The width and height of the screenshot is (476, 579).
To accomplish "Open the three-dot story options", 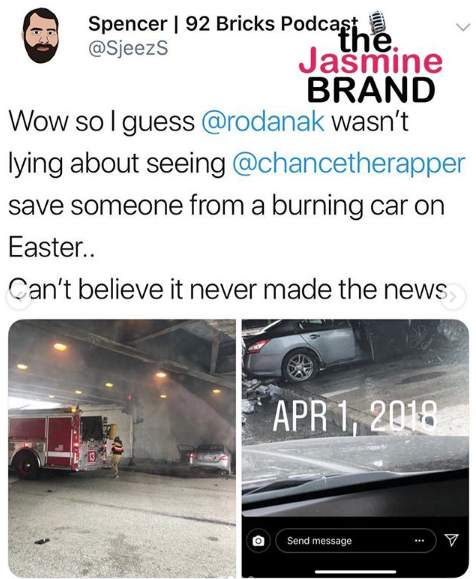I will 419,541.
